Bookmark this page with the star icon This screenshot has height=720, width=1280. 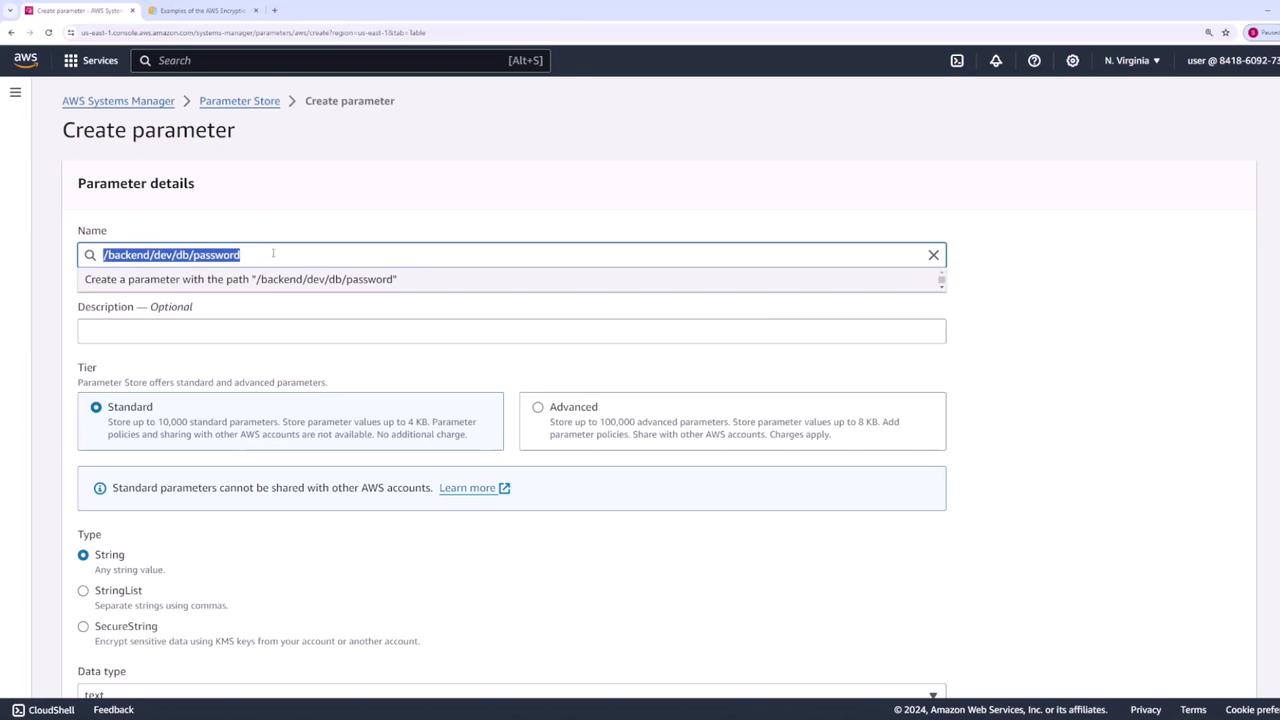point(1225,32)
